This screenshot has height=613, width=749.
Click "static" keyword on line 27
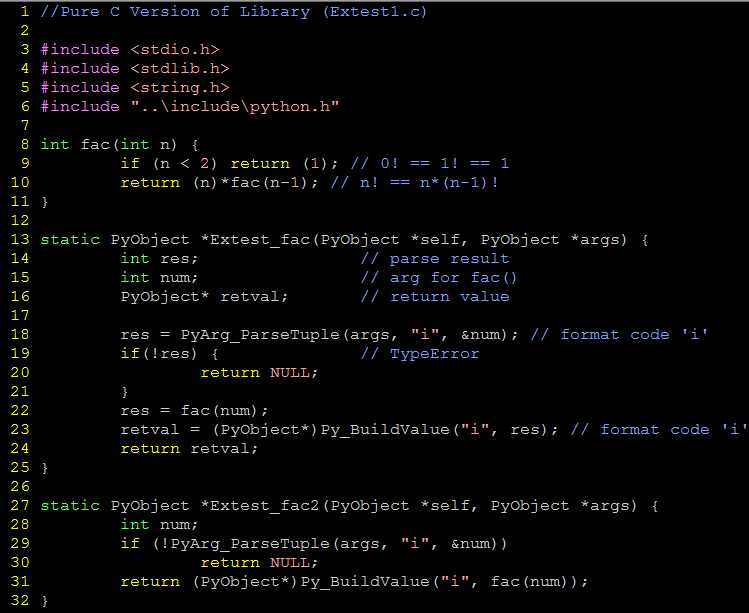(x=70, y=506)
